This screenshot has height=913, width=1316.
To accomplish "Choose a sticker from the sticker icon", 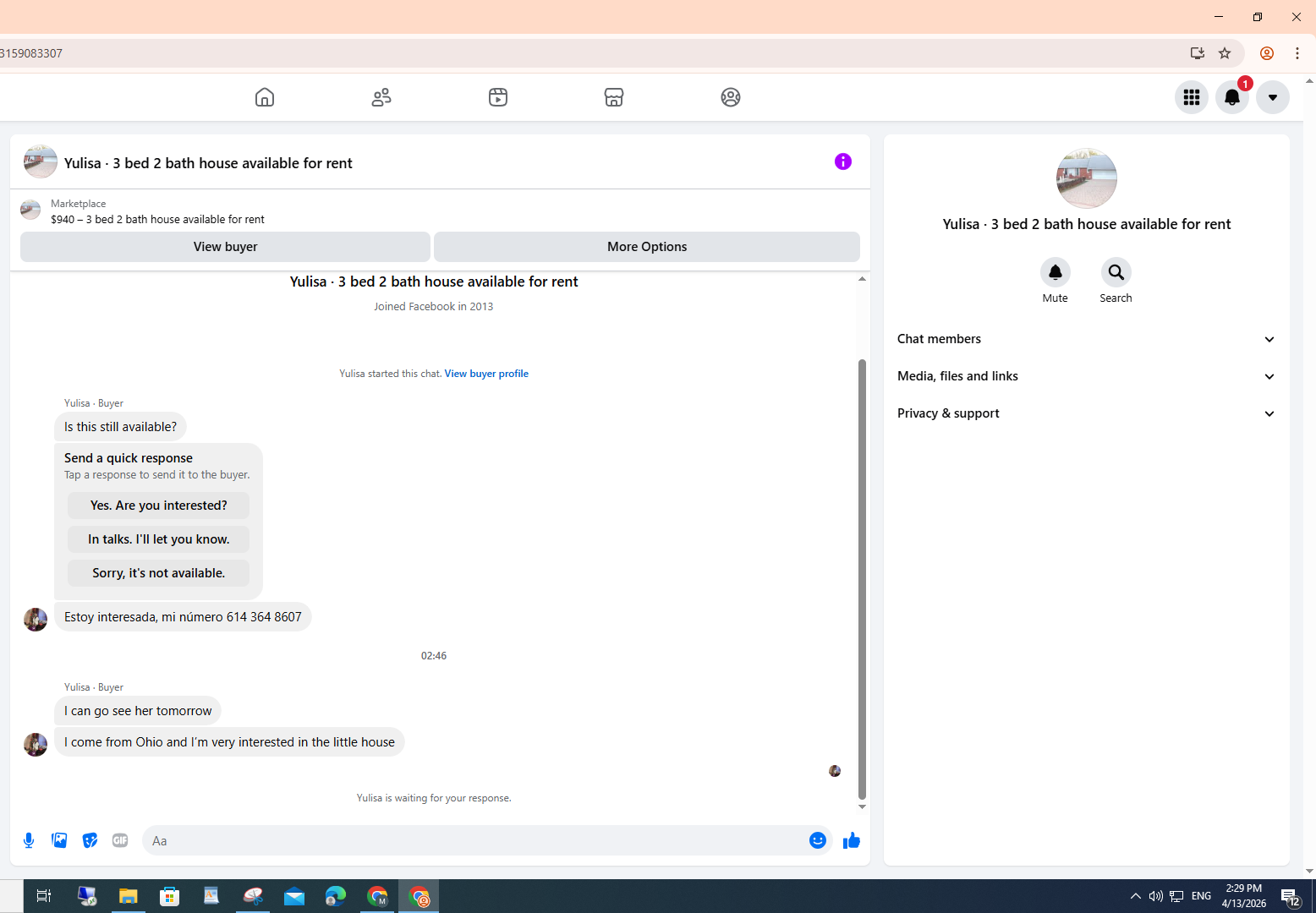I will [x=90, y=840].
